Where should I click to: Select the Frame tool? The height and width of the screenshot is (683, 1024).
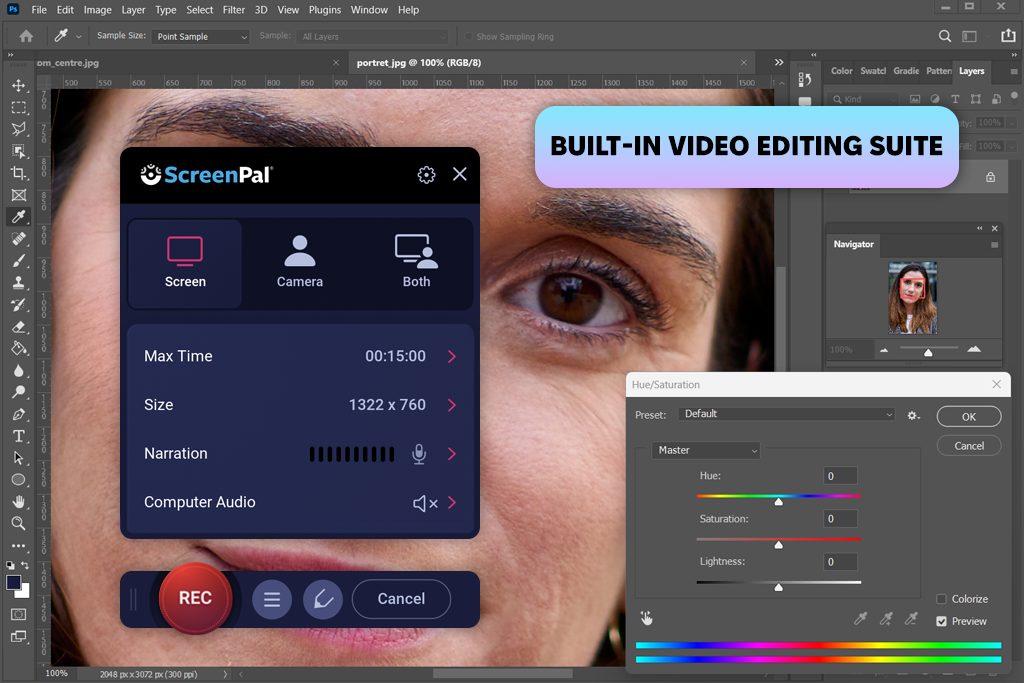(x=19, y=195)
